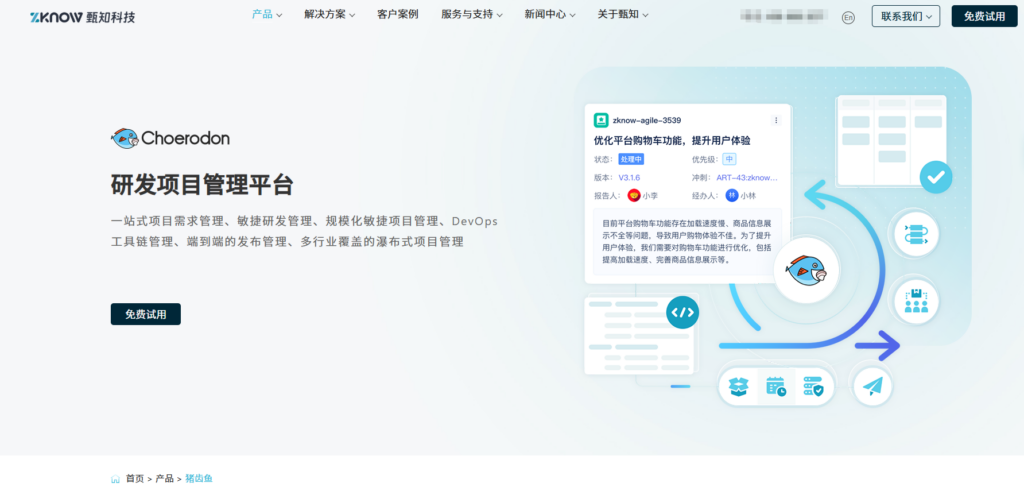The image size is (1024, 487).
Task: Click the calendar clock icon
Action: (776, 386)
